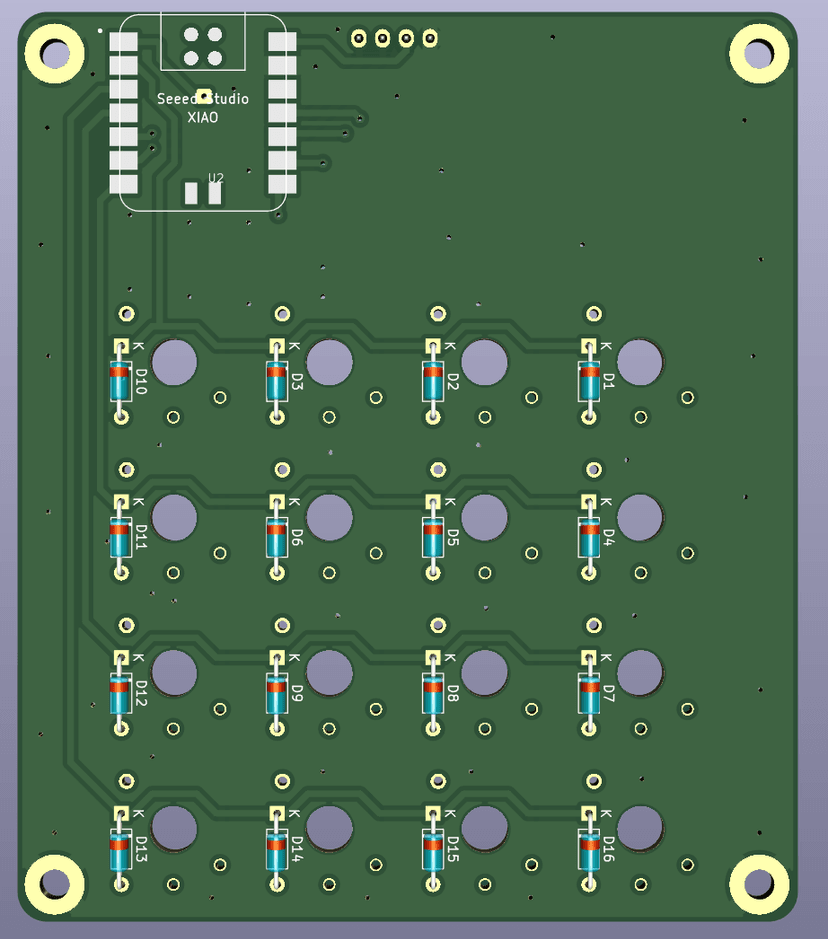Viewport: 828px width, 939px height.
Task: Click the D13 diode
Action: 121,850
